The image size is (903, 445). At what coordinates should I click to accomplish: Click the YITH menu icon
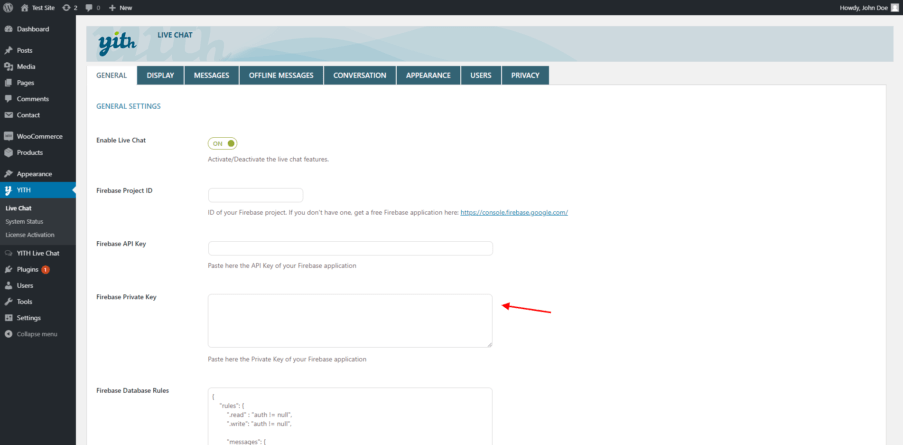[x=8, y=190]
